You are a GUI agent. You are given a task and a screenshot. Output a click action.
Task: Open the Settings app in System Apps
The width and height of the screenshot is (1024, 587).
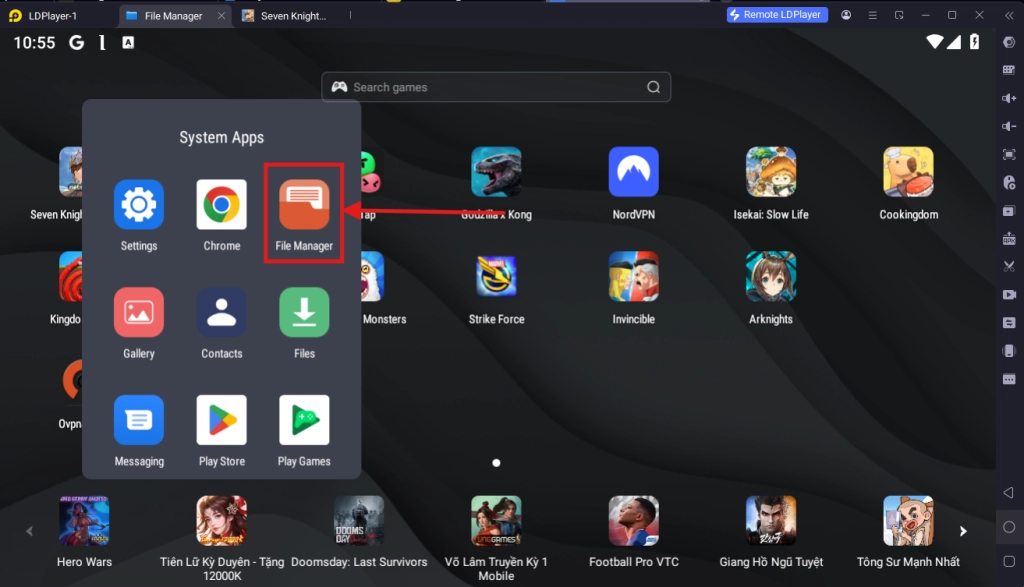[138, 205]
